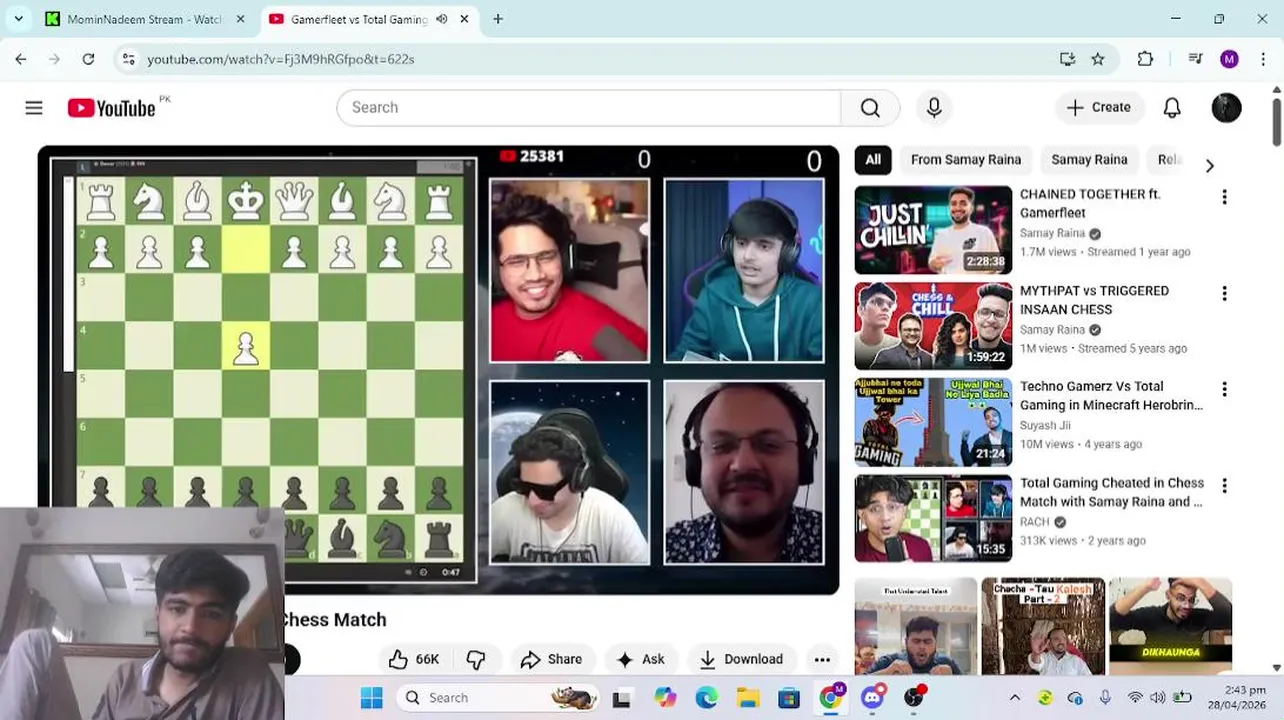Open OBS Studio from taskbar

point(914,698)
